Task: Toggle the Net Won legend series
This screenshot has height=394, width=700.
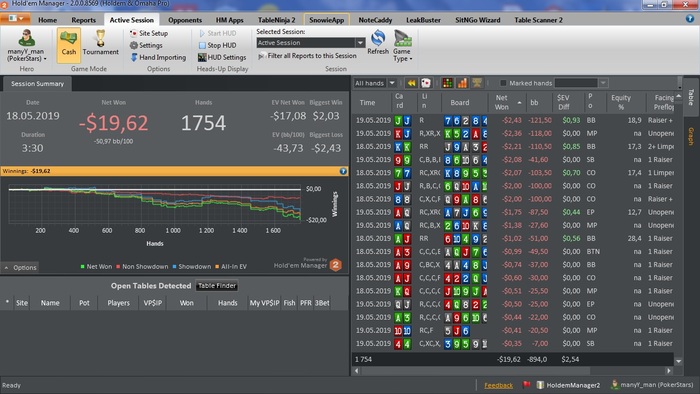Action: (x=96, y=266)
